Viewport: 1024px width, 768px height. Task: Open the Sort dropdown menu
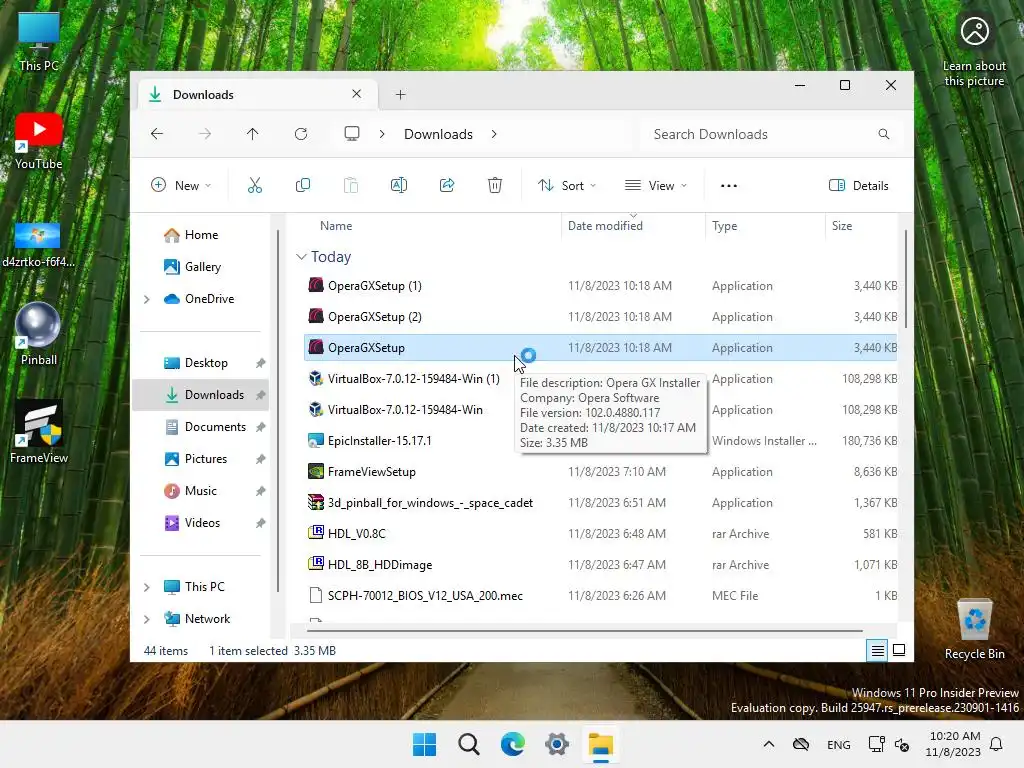point(567,185)
